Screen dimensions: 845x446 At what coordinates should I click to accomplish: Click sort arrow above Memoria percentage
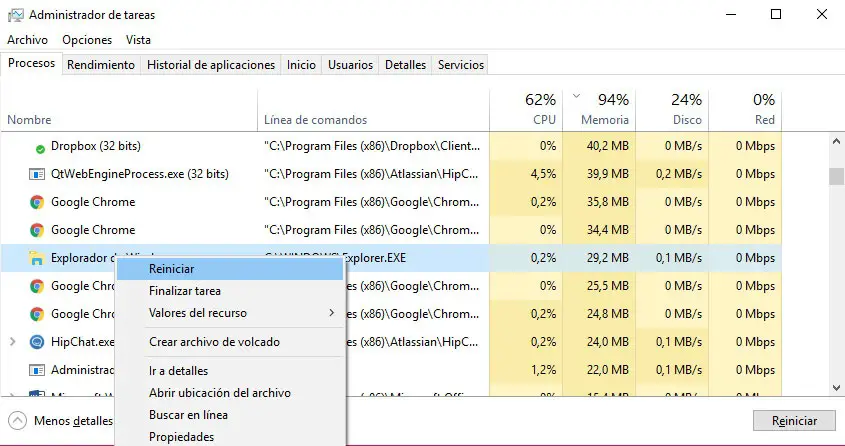[x=577, y=96]
